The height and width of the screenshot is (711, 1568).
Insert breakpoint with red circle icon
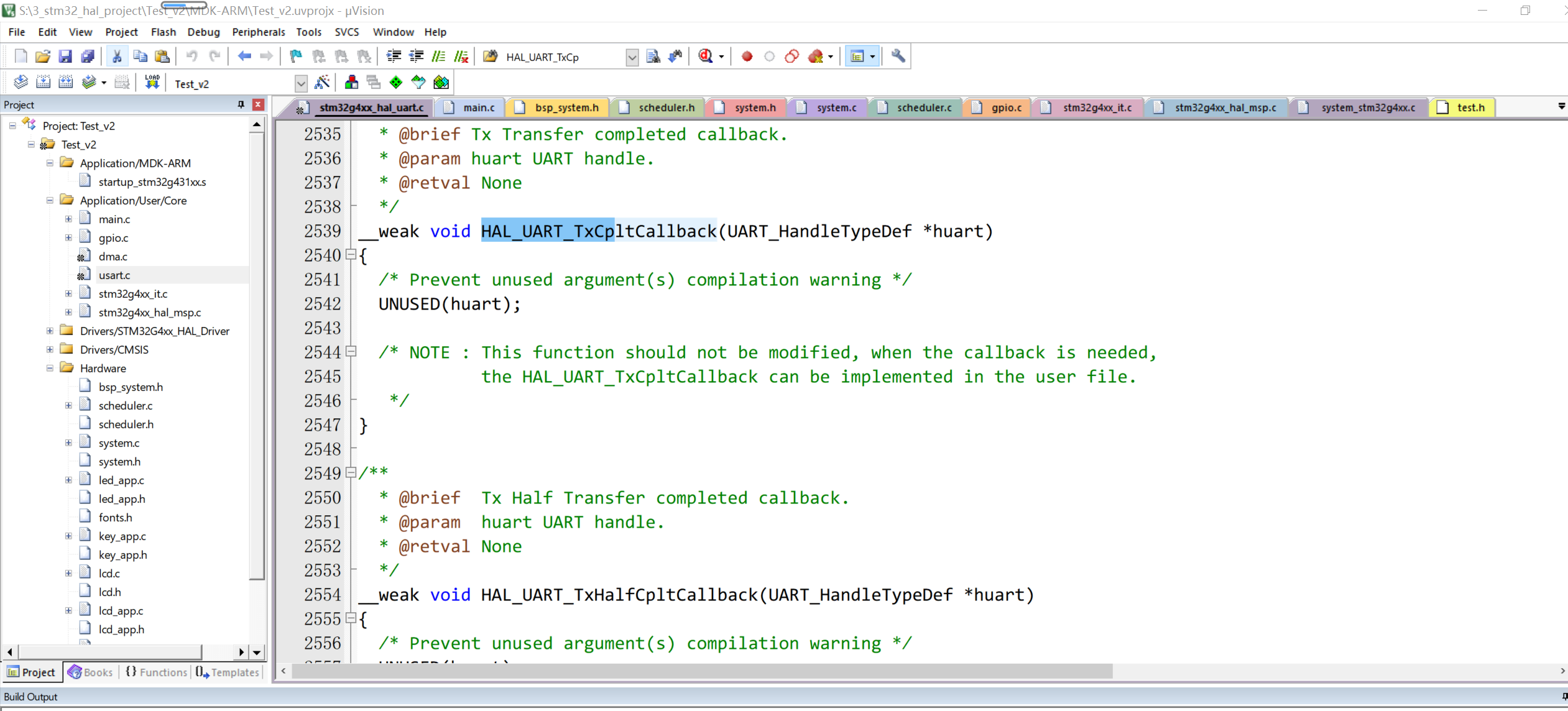click(x=747, y=57)
